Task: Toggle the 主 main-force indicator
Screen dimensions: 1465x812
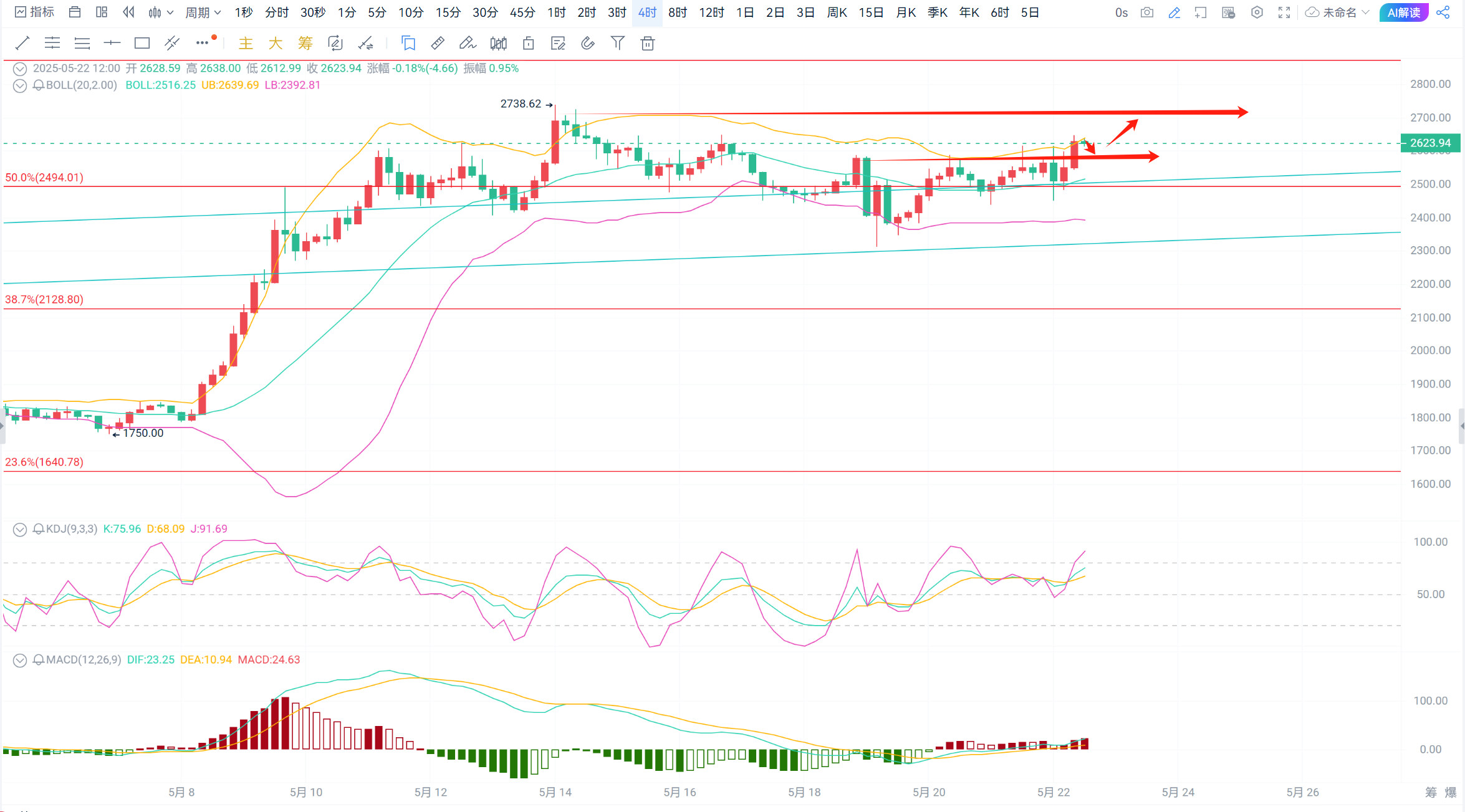Action: pyautogui.click(x=246, y=43)
